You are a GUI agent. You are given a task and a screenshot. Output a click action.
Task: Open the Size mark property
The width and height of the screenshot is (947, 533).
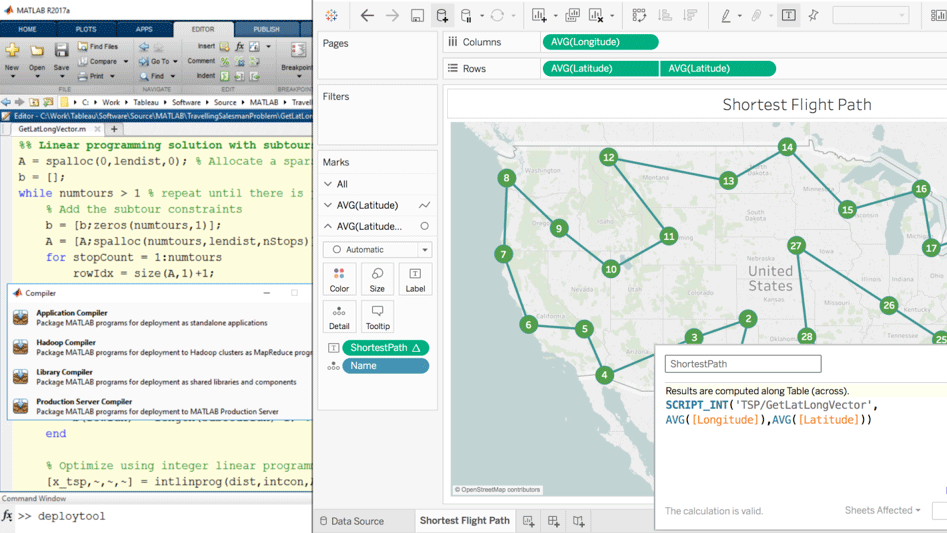pyautogui.click(x=377, y=279)
